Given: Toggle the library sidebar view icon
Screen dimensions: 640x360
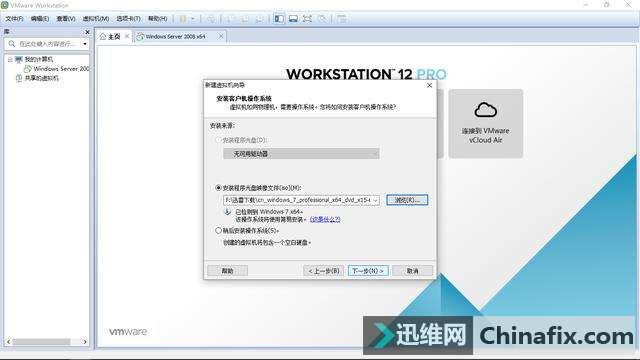Looking at the screenshot, I should (x=279, y=19).
